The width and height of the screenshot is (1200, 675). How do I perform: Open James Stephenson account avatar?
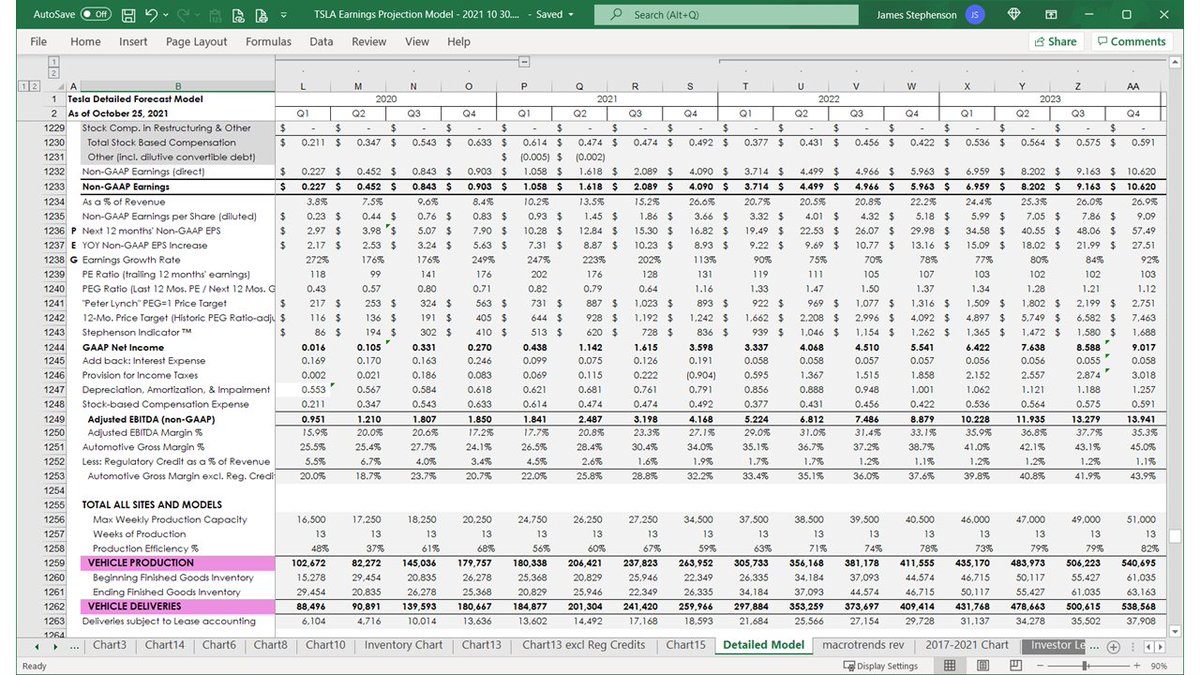click(x=977, y=15)
